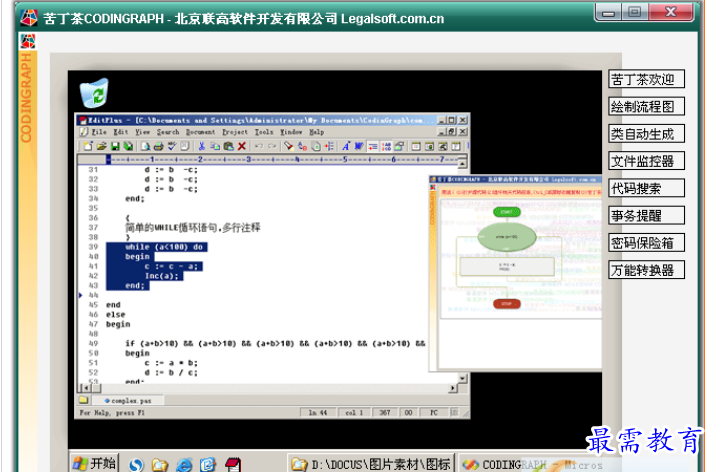710x472 pixels.
Task: Open the Project menu in EditPlus
Action: point(235,132)
